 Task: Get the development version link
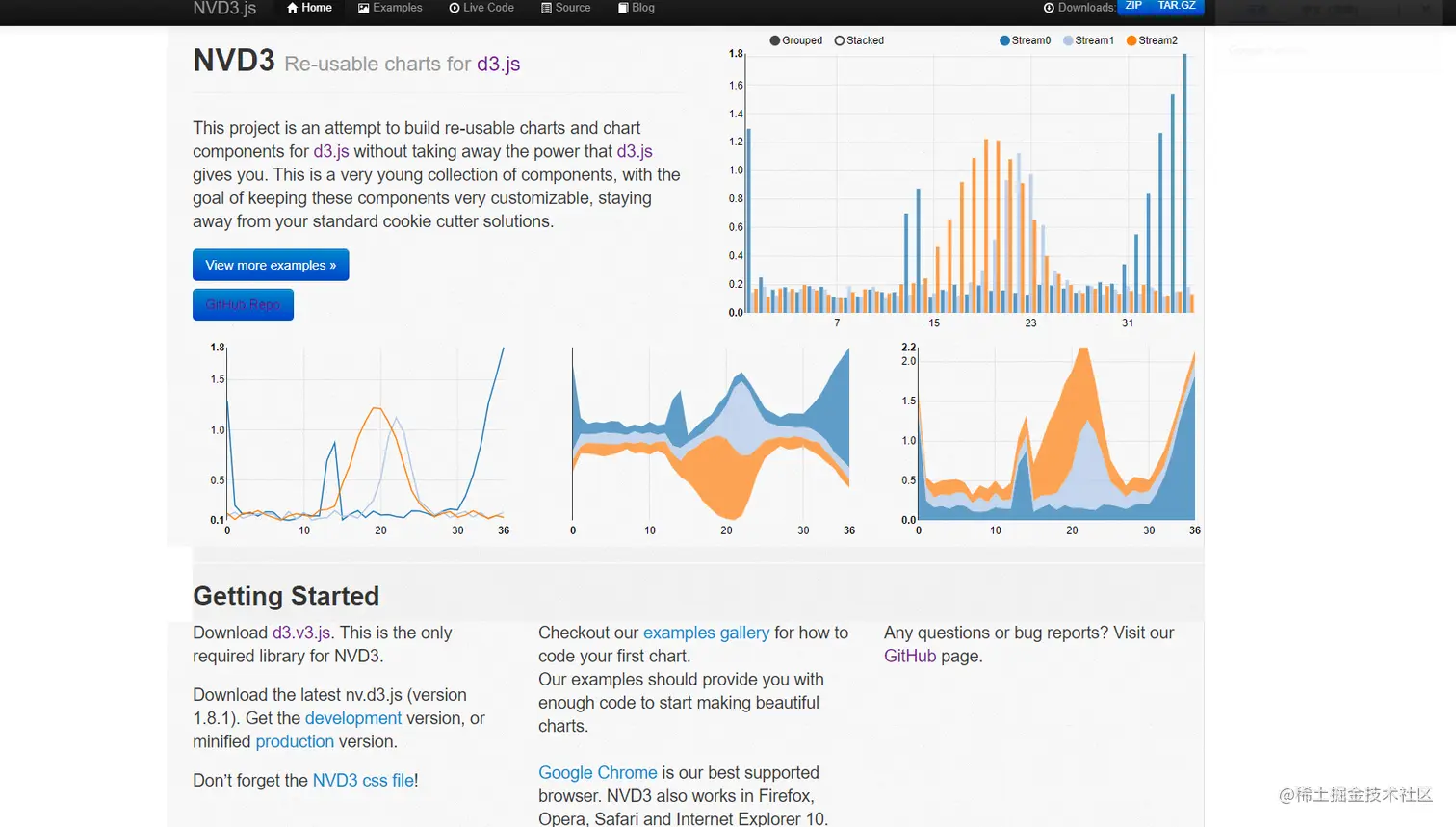tap(353, 718)
